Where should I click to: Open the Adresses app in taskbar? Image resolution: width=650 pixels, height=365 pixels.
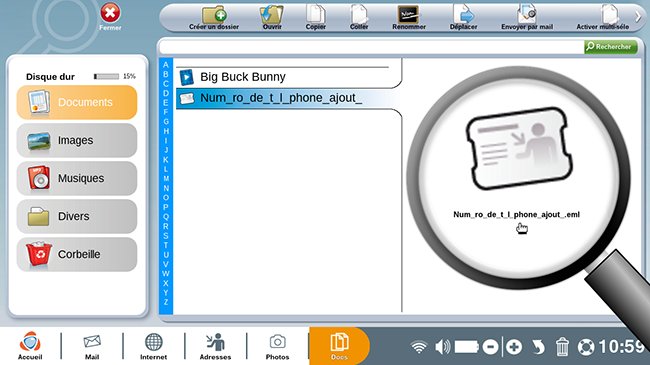point(215,346)
